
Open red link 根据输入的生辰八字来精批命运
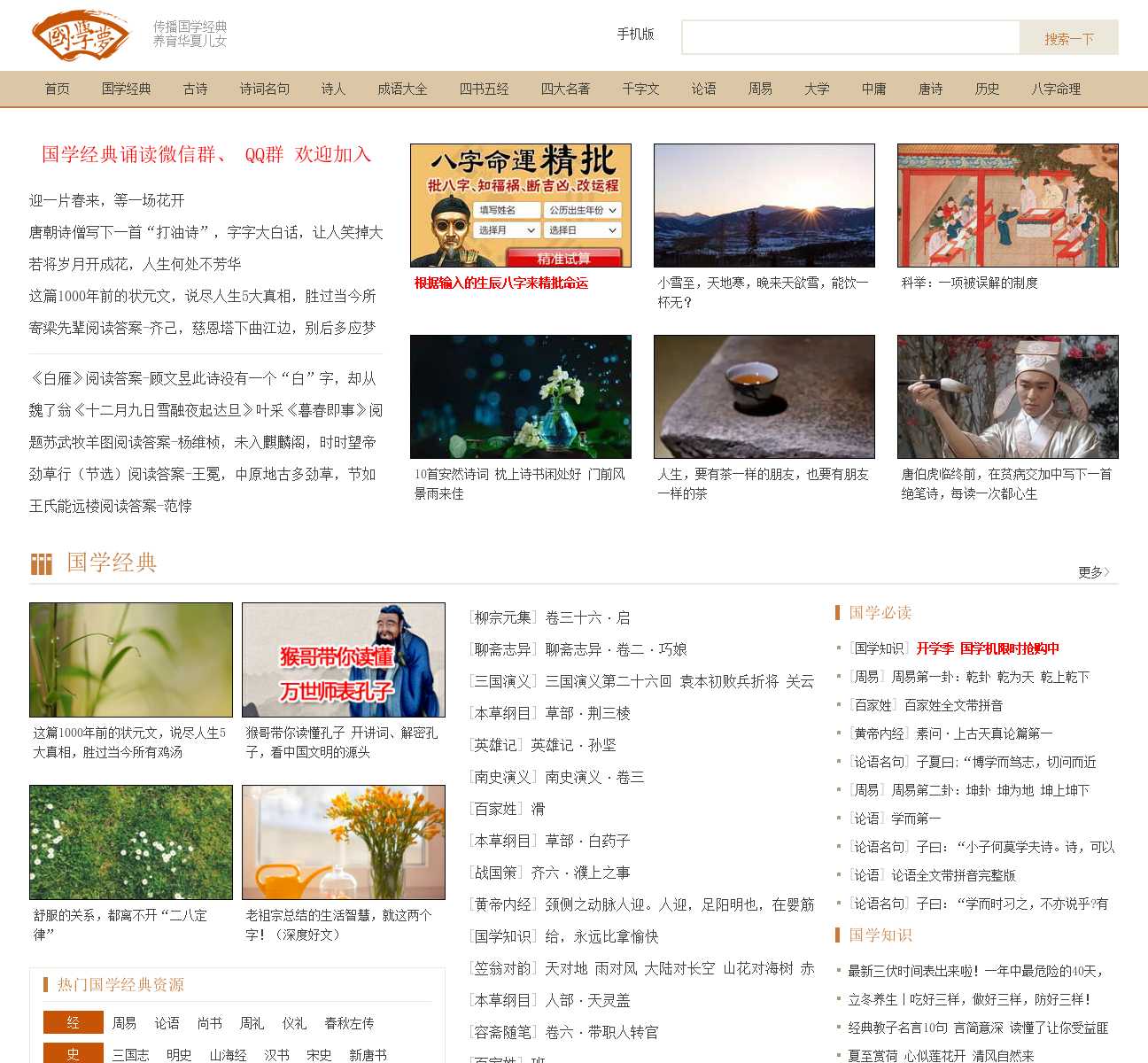[501, 283]
